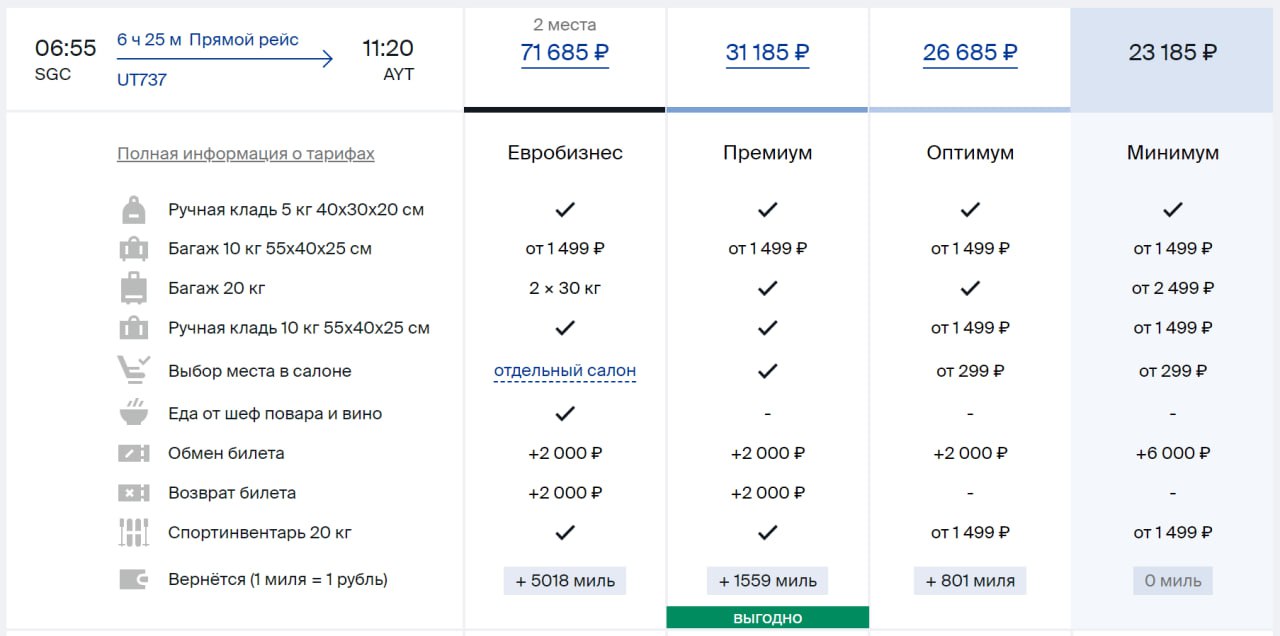Viewport: 1280px width, 636px height.
Task: Choose the Optimum fare for 26 685 ₽
Action: 970,53
